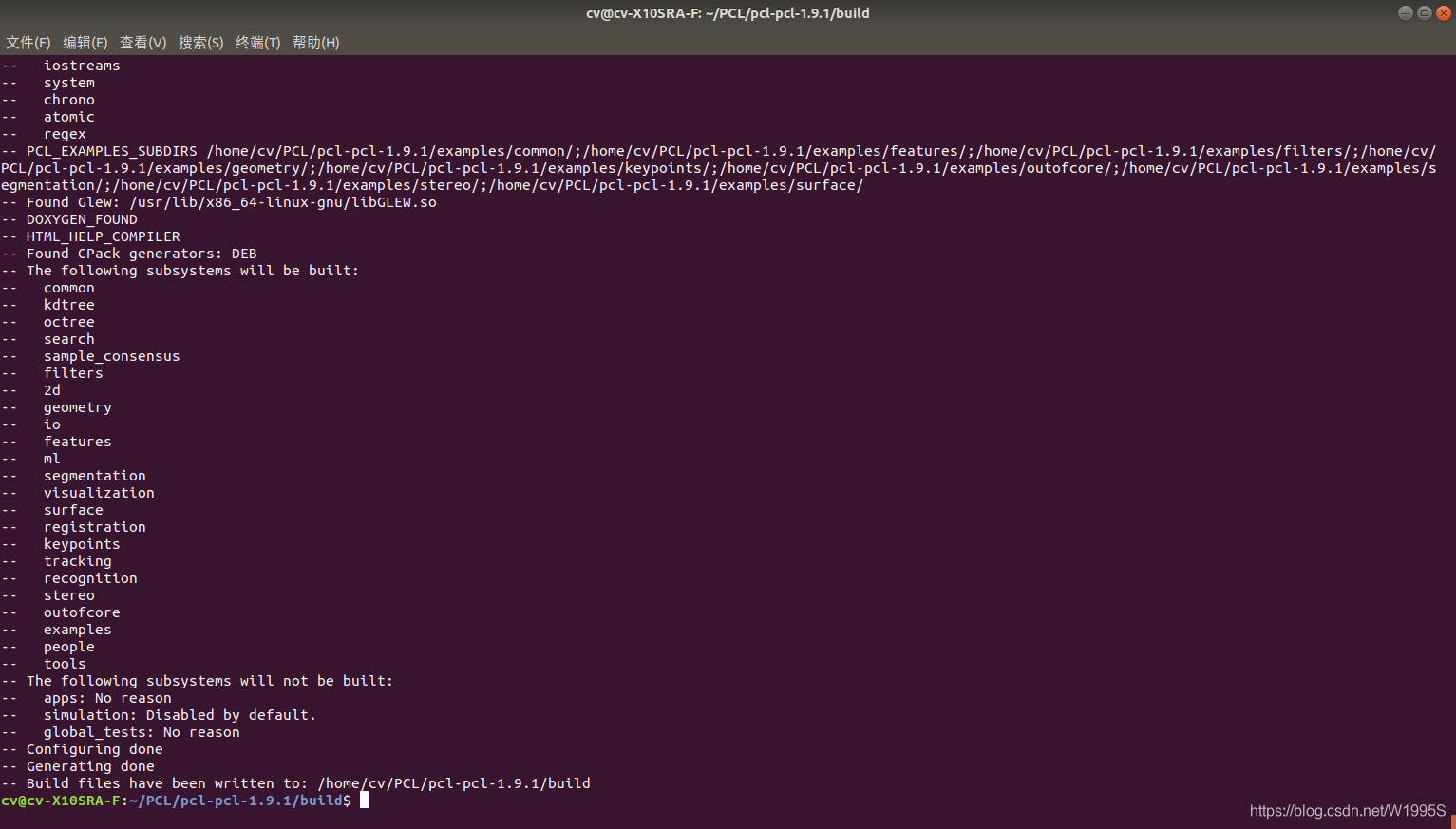Click the 'Configuring done' line
Screen dimensions: 1456x829
click(x=83, y=749)
